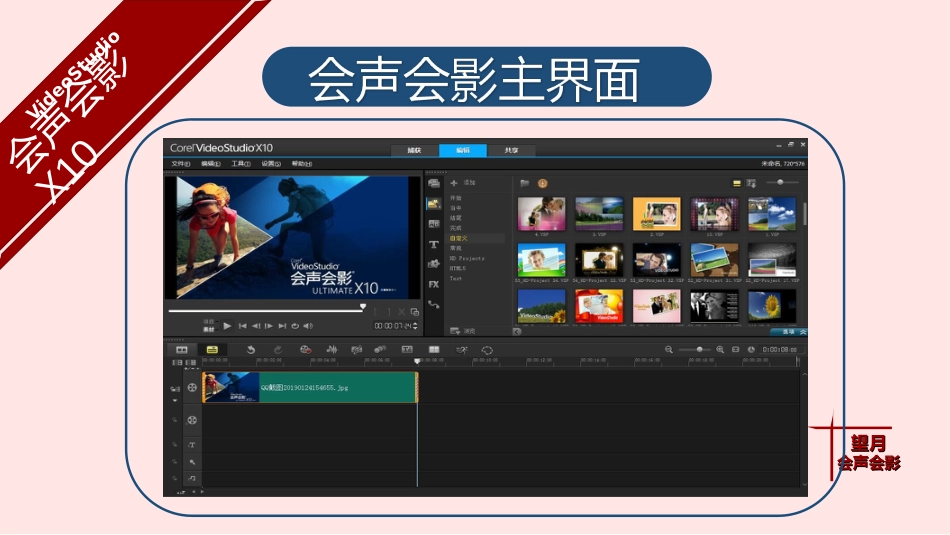Click the sort clips icon in library
This screenshot has height=535, width=950.
coord(752,183)
